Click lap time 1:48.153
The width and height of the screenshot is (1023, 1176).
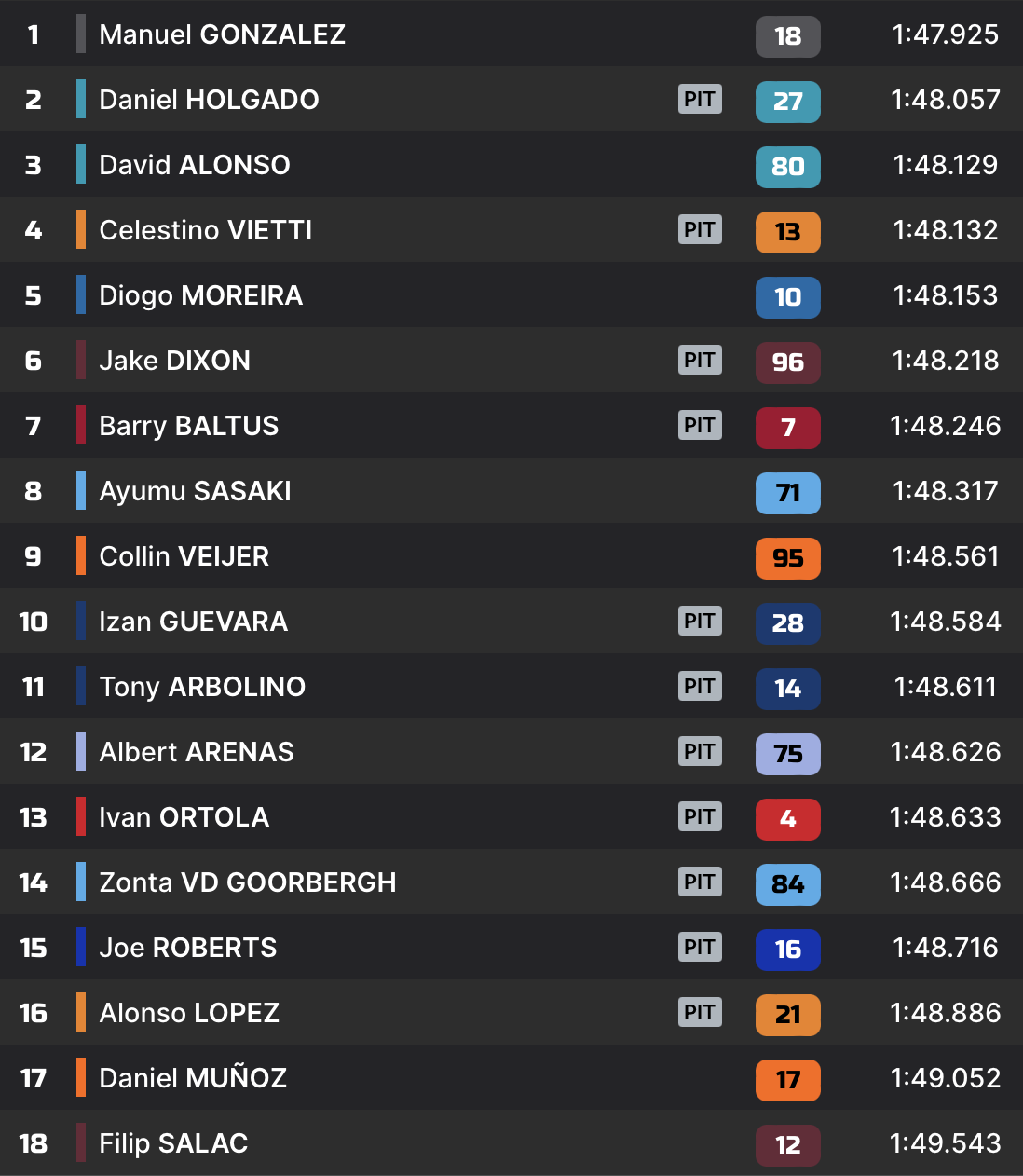pos(945,295)
